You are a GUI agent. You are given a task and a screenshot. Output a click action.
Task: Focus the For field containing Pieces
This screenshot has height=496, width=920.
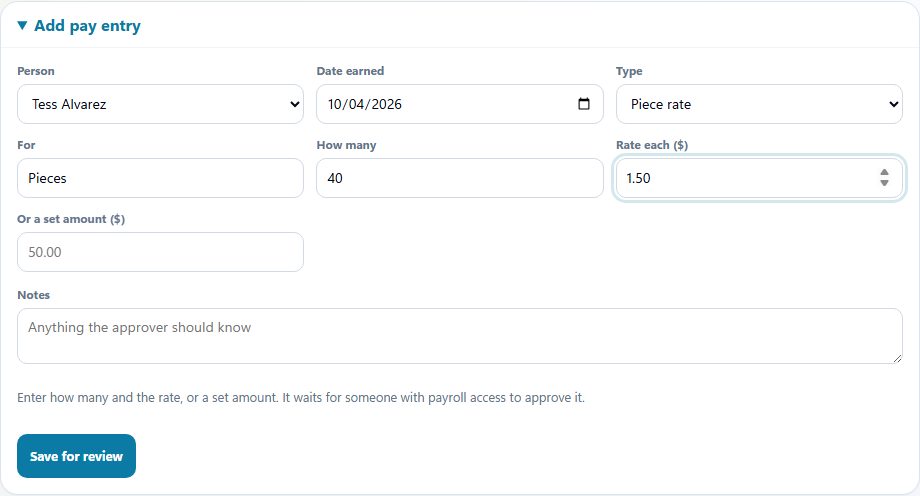click(160, 178)
